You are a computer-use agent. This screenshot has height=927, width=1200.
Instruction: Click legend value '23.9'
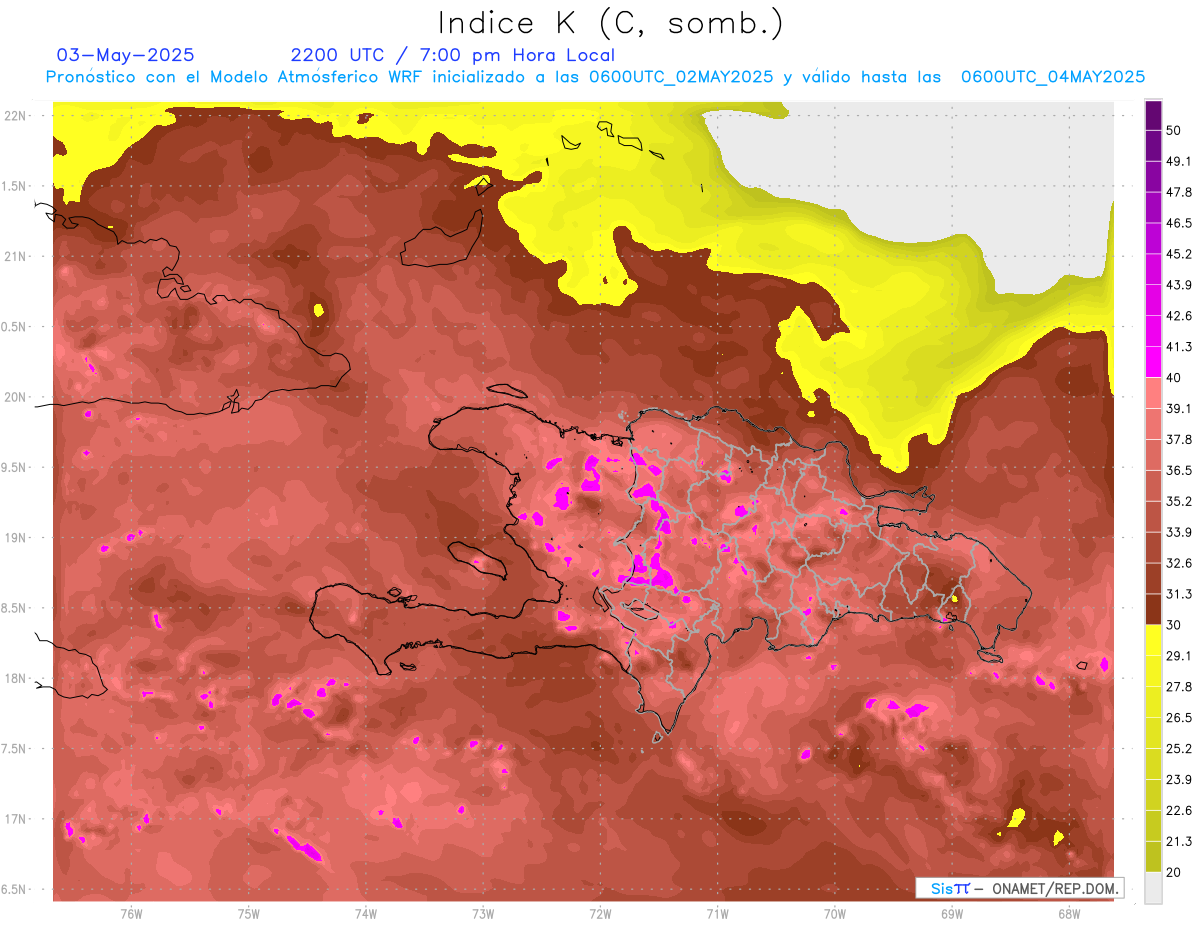pyautogui.click(x=1179, y=779)
